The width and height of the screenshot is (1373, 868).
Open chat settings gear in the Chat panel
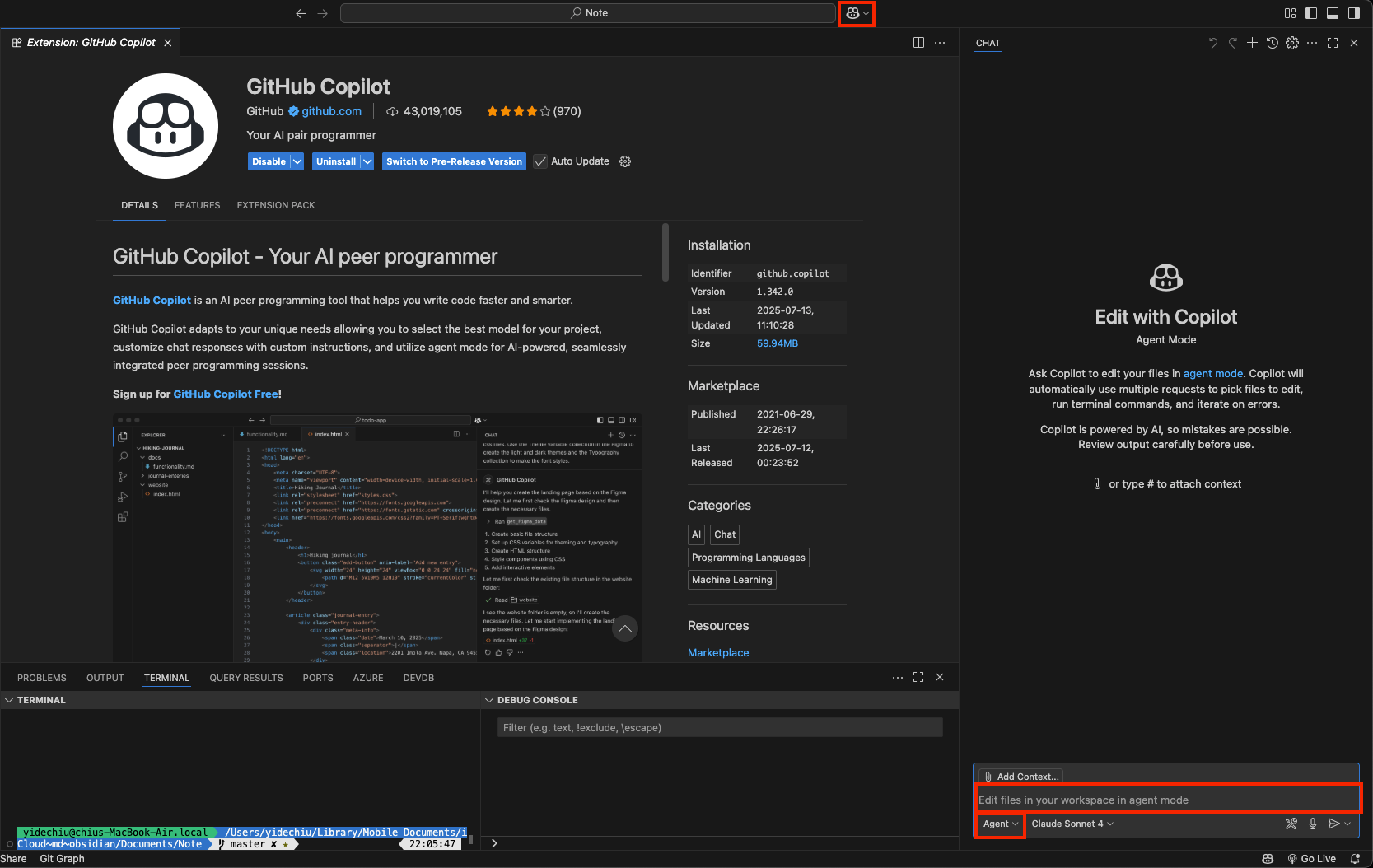pos(1292,43)
